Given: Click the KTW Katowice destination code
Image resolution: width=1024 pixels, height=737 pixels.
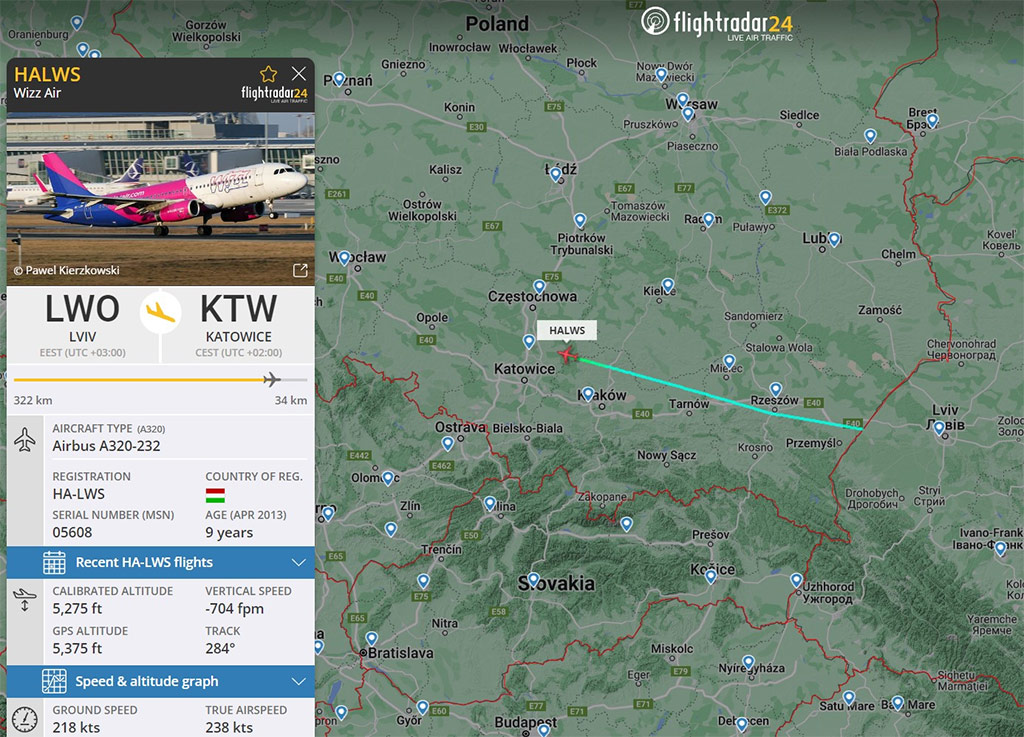Looking at the screenshot, I should [x=238, y=309].
